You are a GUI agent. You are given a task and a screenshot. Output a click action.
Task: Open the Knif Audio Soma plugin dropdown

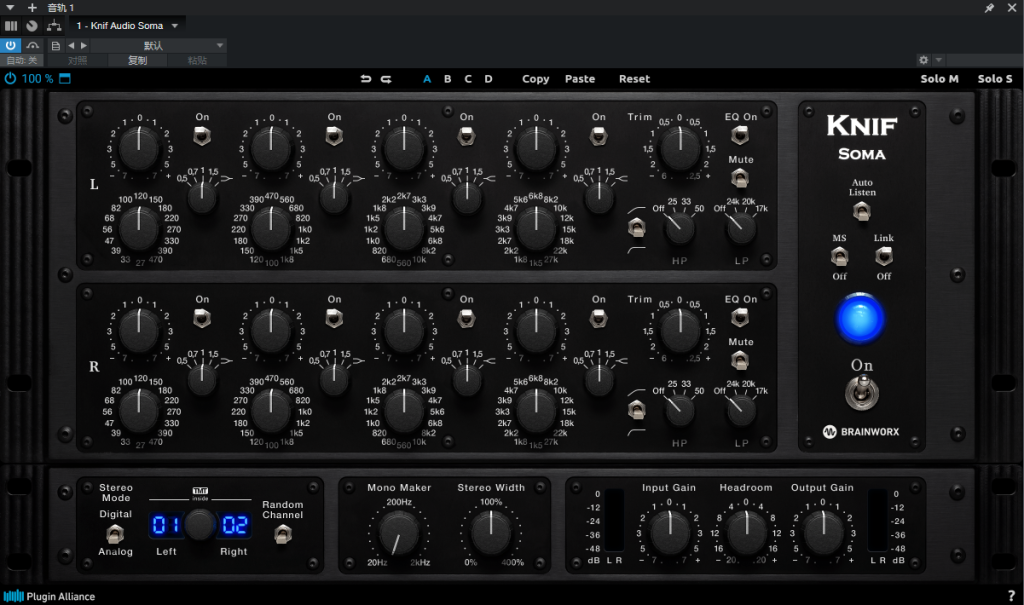point(127,26)
